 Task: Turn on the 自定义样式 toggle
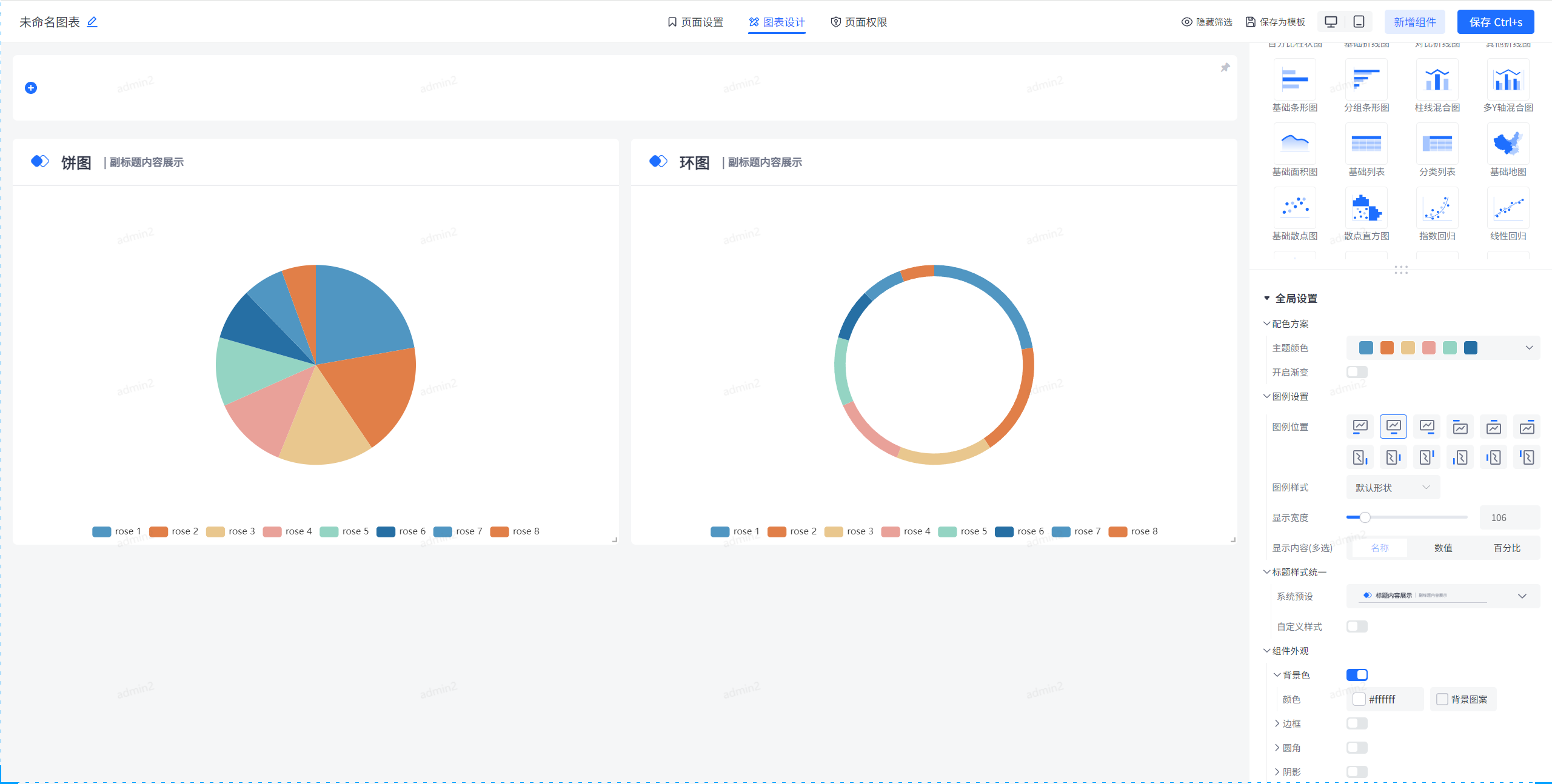(1357, 626)
